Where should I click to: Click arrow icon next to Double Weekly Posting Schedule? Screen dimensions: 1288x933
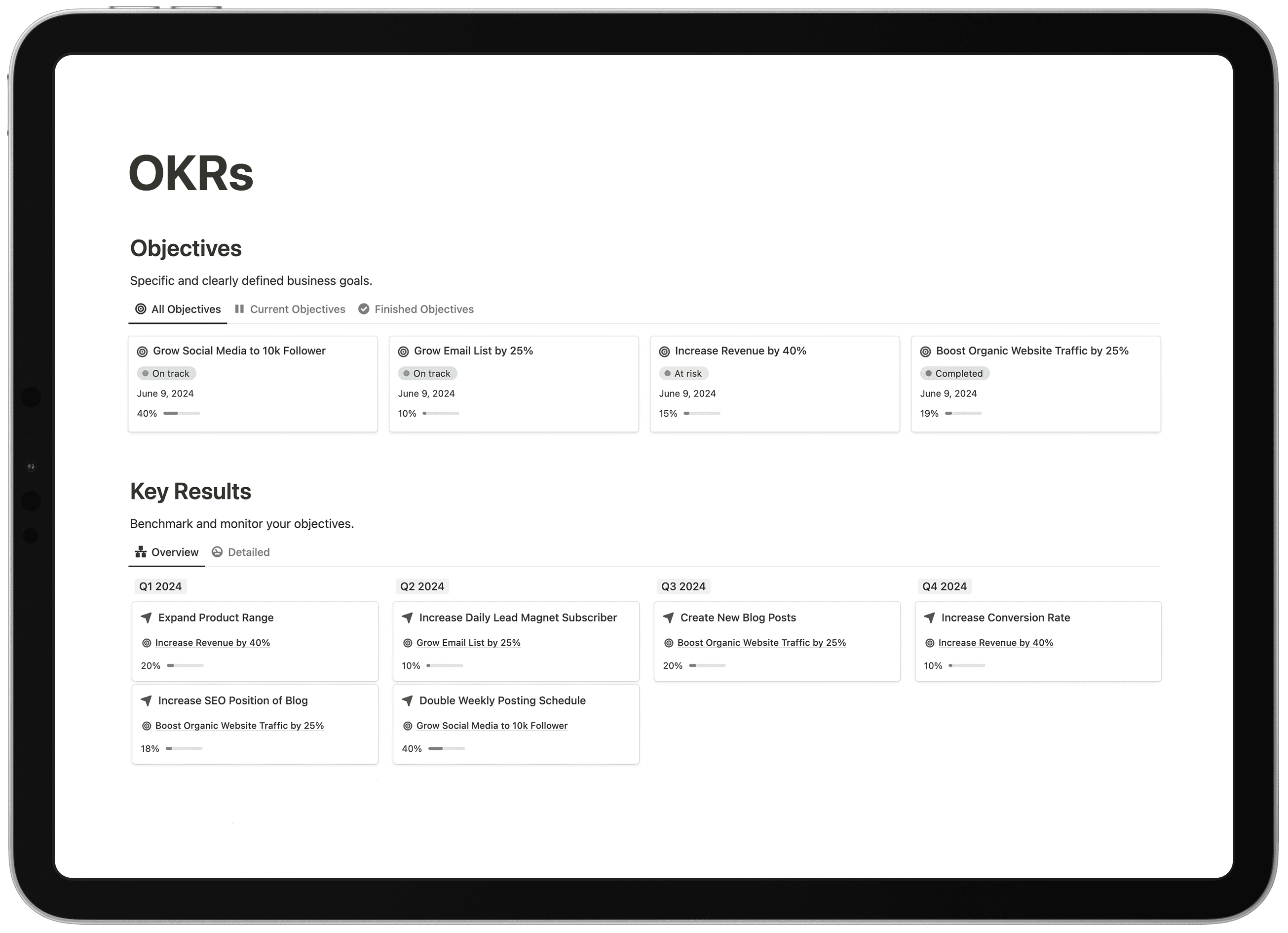(x=407, y=700)
